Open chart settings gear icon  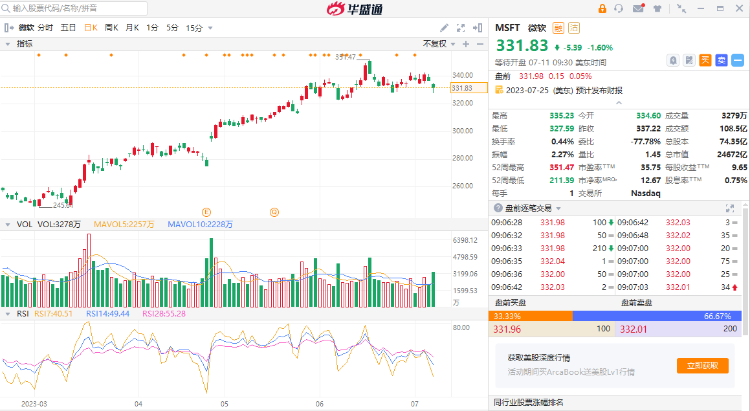point(461,27)
